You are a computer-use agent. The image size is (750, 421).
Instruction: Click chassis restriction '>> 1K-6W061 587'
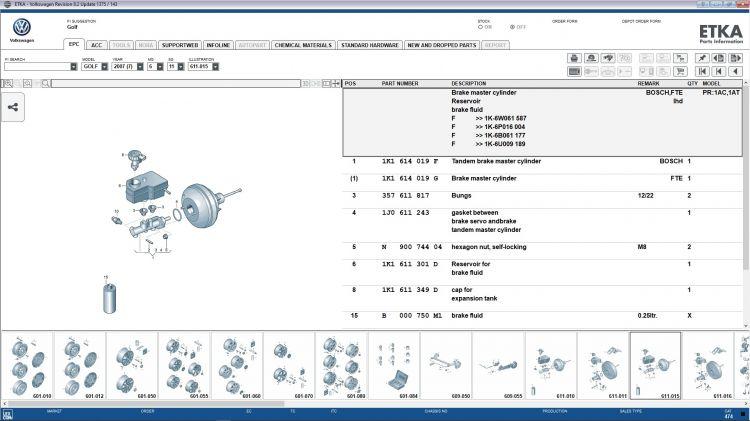tap(500, 118)
